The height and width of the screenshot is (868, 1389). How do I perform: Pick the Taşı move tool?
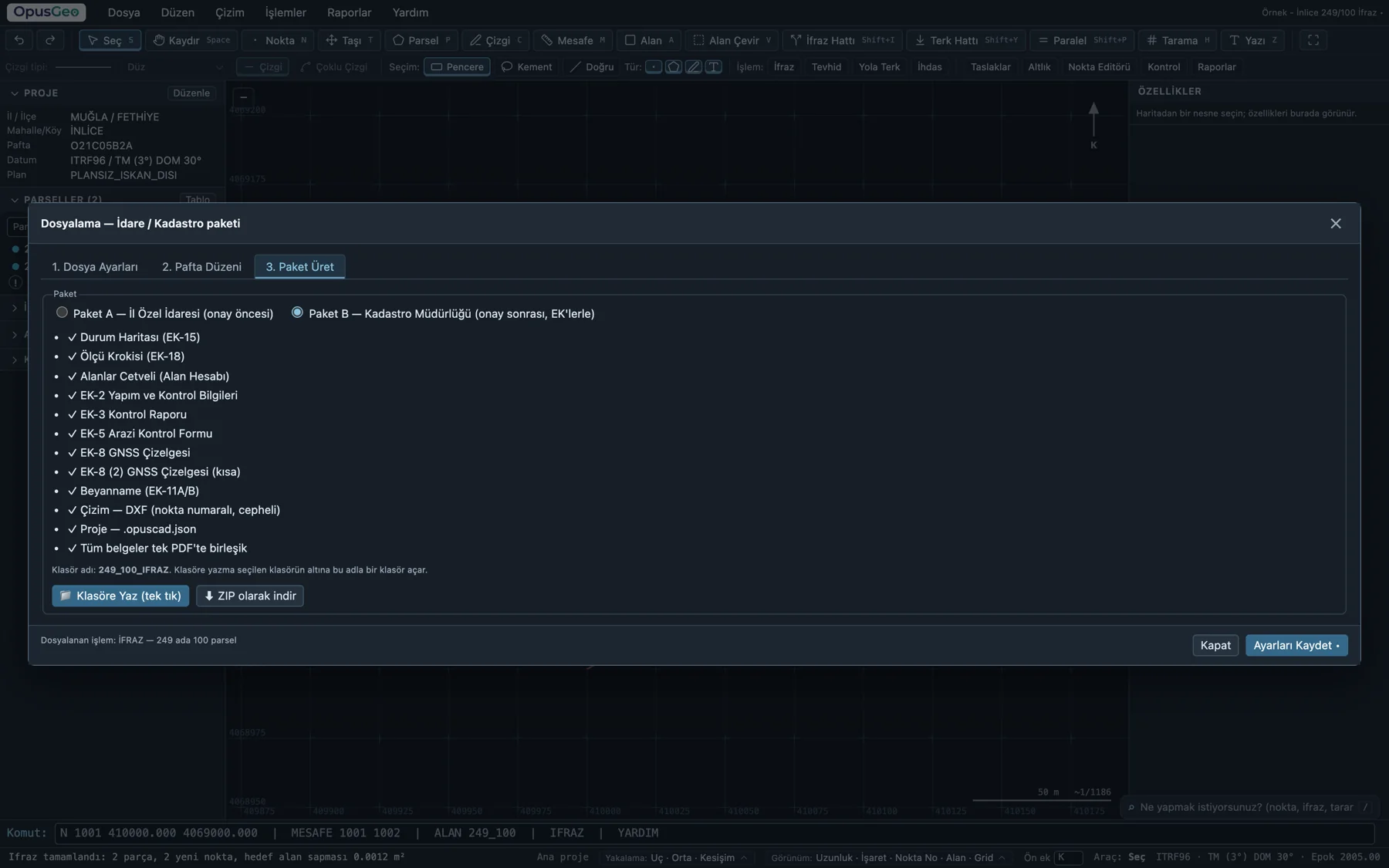350,40
